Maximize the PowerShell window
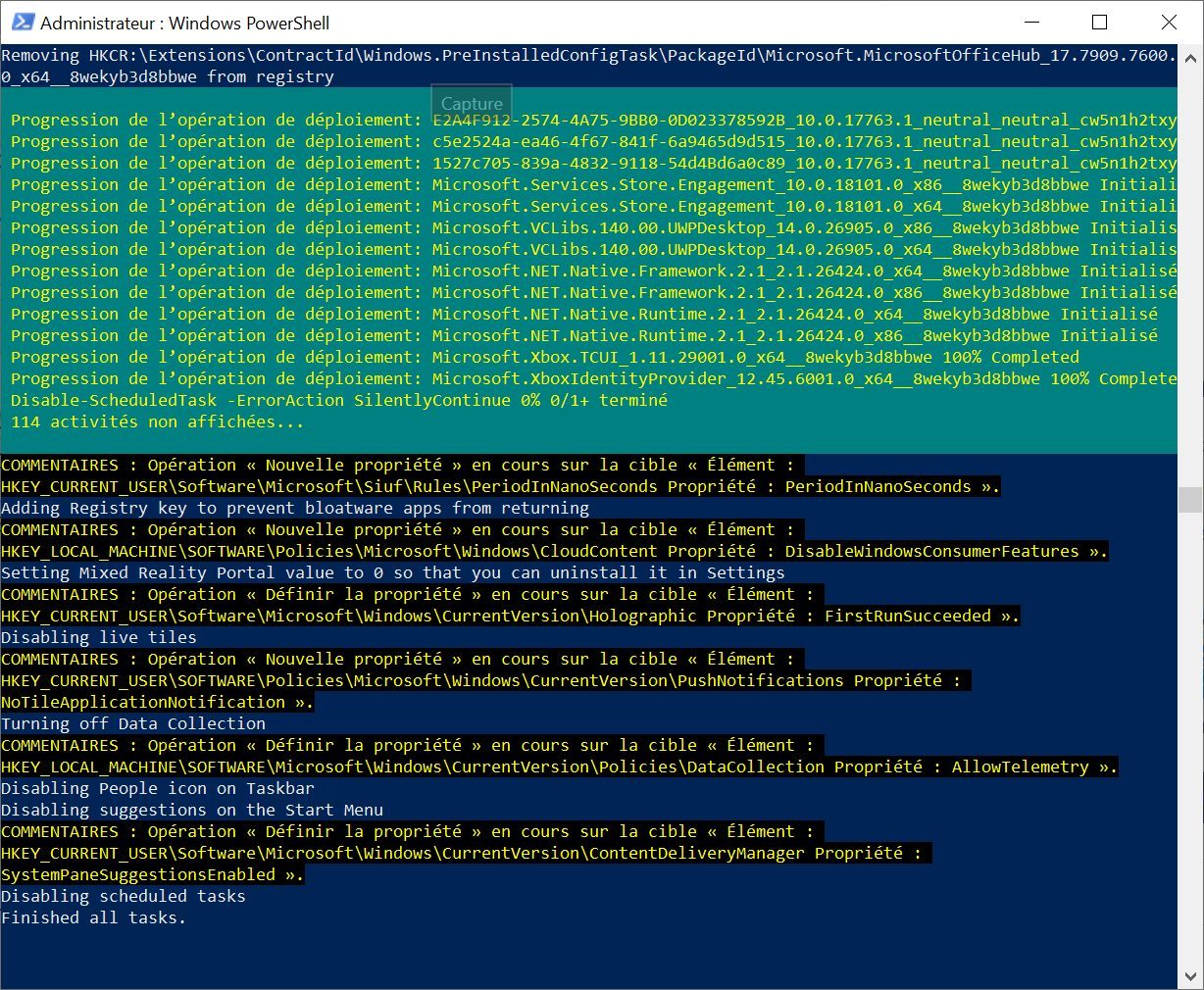 click(x=1100, y=23)
